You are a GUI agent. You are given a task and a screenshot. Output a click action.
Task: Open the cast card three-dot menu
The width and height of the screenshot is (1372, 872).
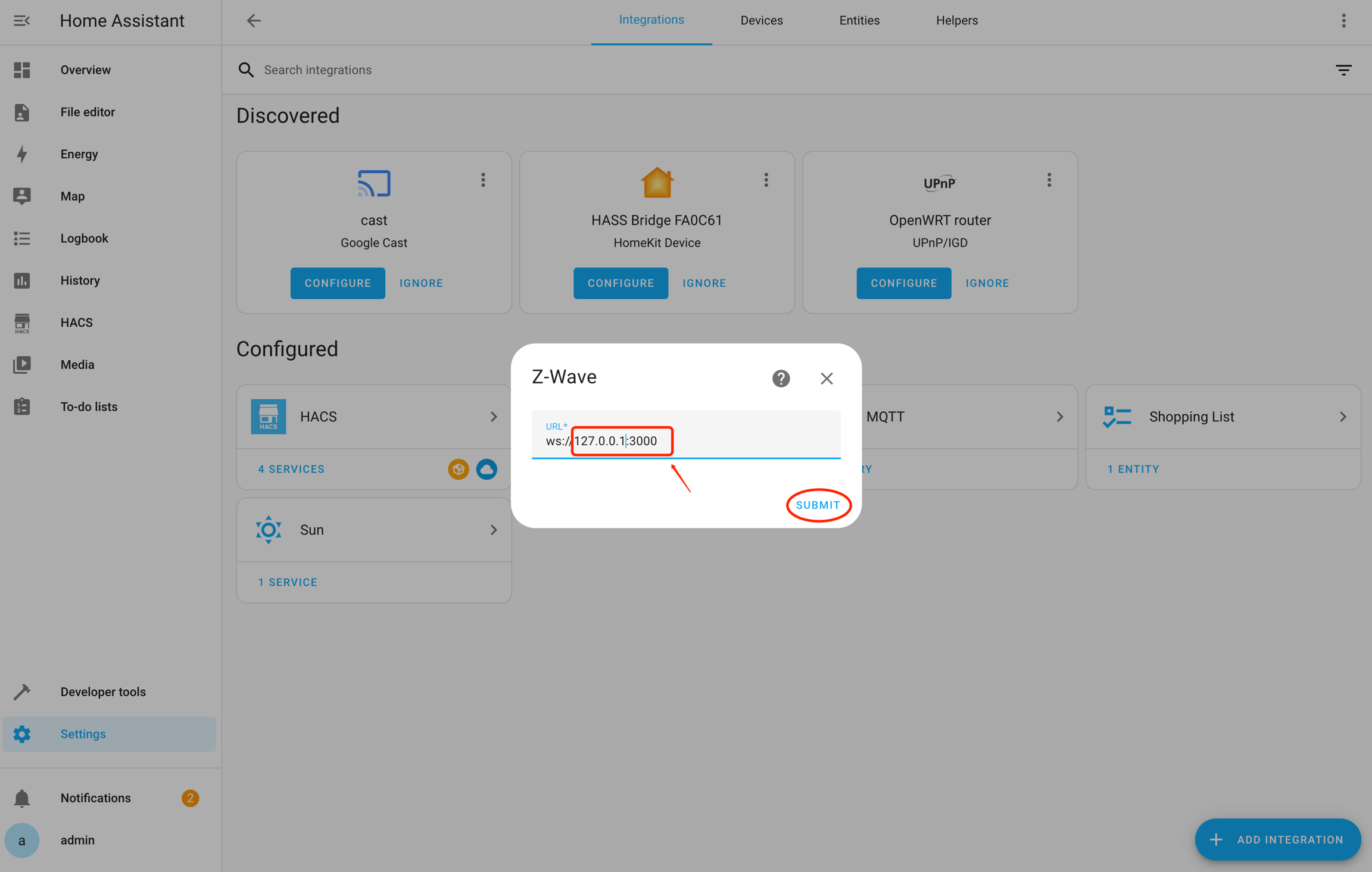tap(483, 180)
